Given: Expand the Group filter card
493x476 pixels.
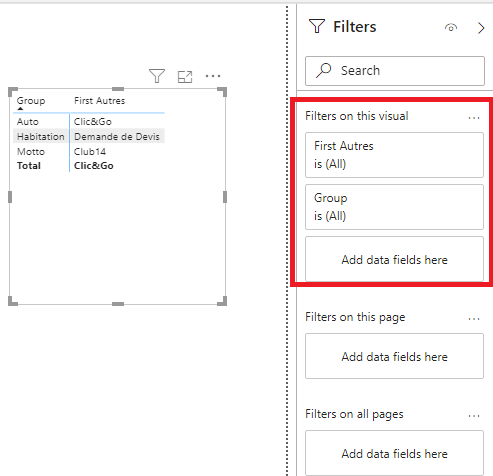Looking at the screenshot, I should 394,207.
